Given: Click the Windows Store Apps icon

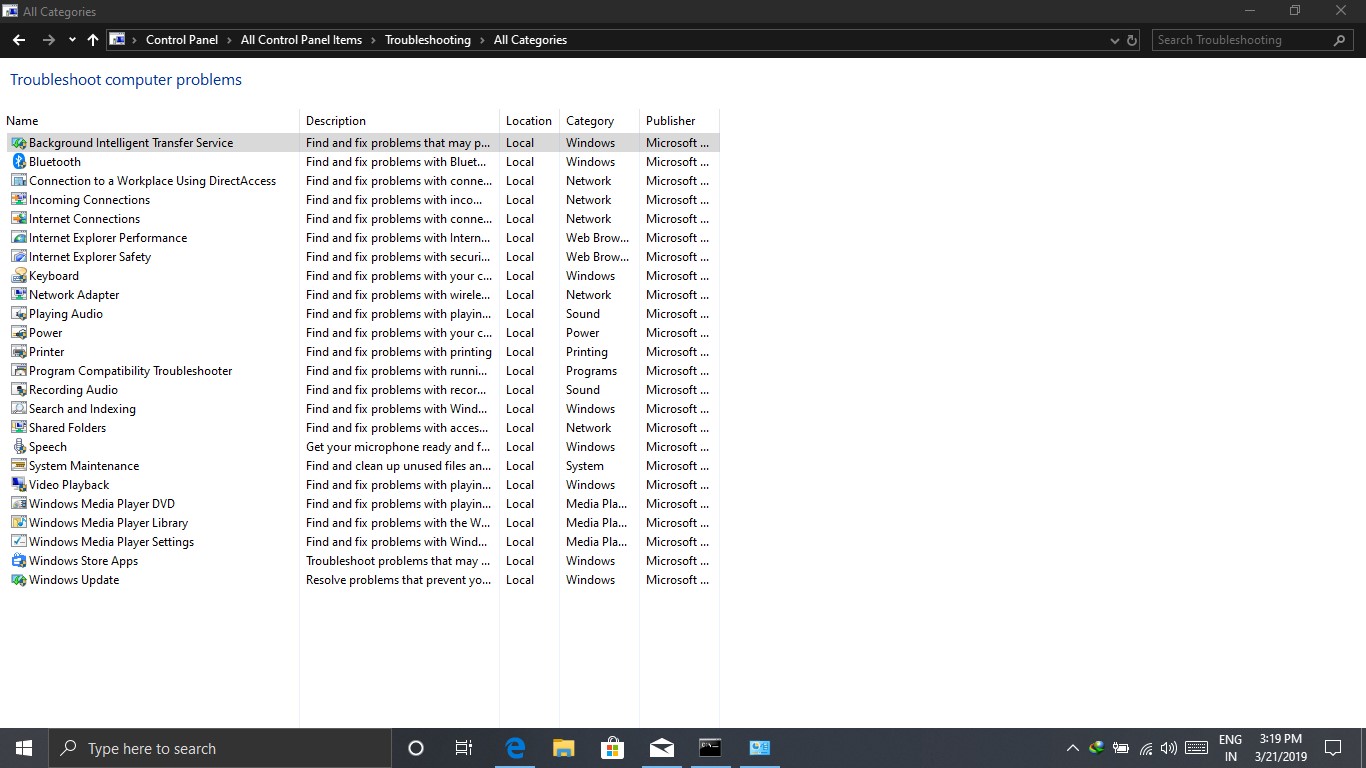Looking at the screenshot, I should click(x=19, y=561).
